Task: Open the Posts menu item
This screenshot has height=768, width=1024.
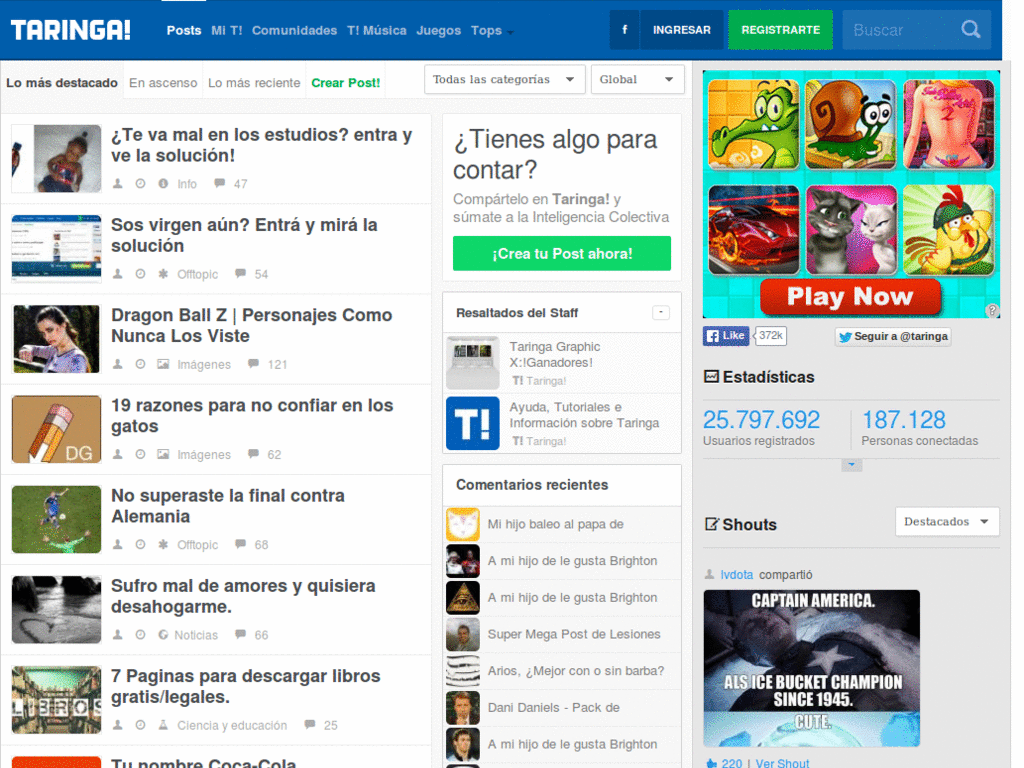Action: pos(184,30)
